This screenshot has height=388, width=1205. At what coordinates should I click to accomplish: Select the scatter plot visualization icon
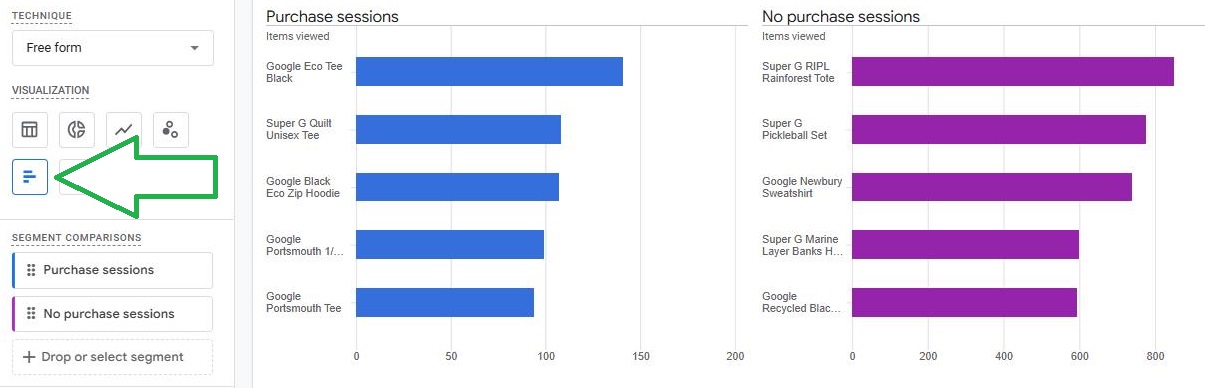171,130
